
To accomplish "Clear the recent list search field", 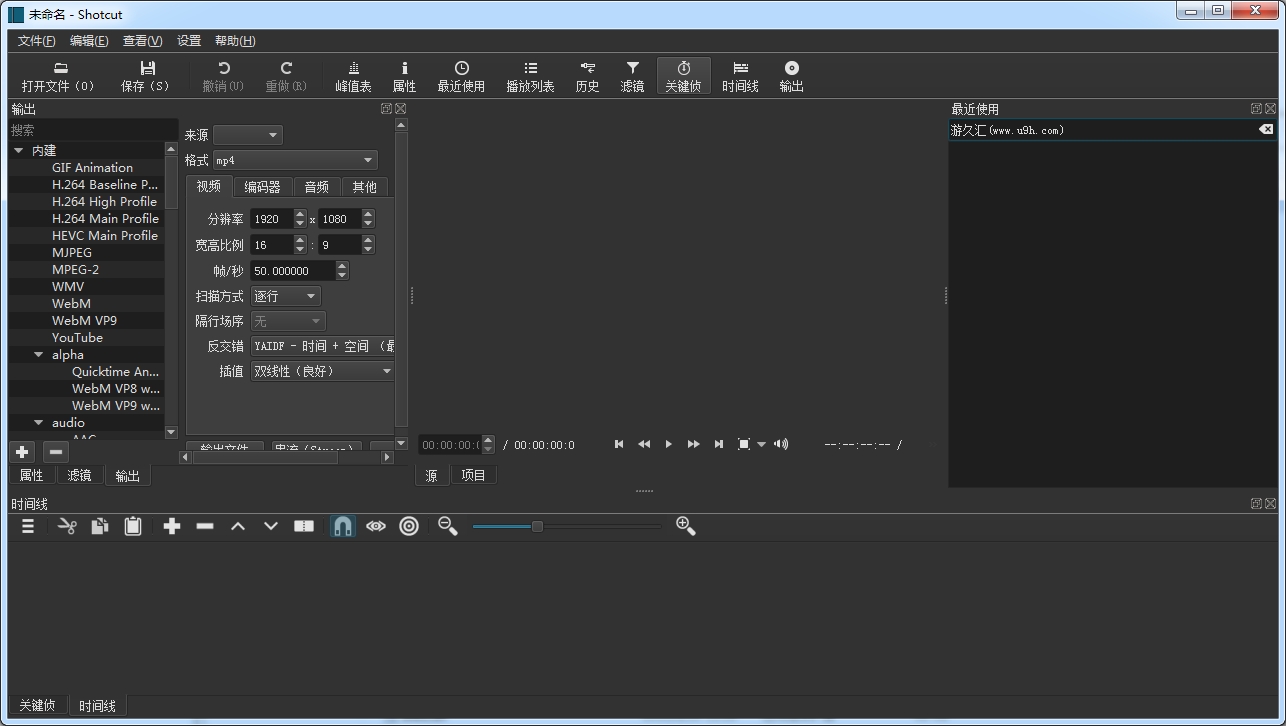I will (x=1265, y=130).
